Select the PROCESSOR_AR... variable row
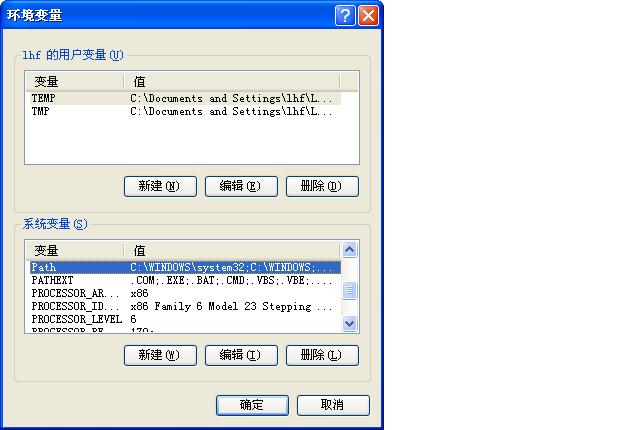Image resolution: width=640 pixels, height=430 pixels. pos(185,293)
